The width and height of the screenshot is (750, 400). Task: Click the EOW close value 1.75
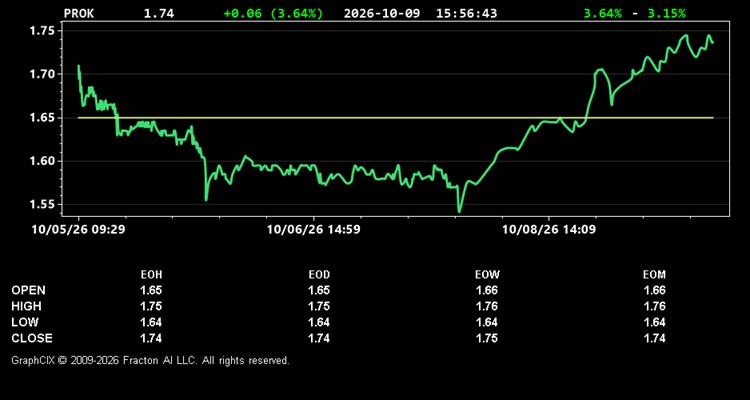(487, 338)
